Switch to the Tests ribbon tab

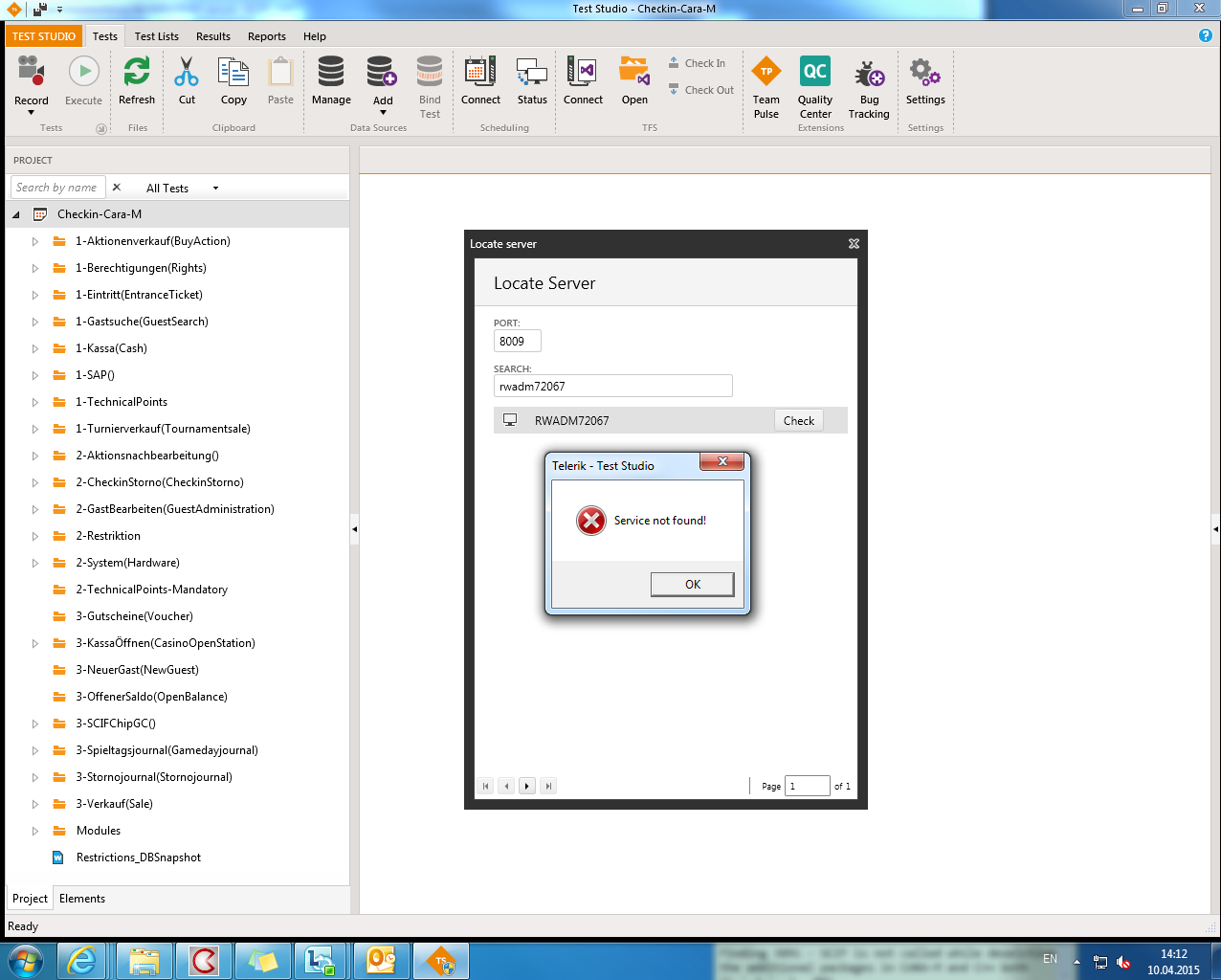(x=105, y=36)
